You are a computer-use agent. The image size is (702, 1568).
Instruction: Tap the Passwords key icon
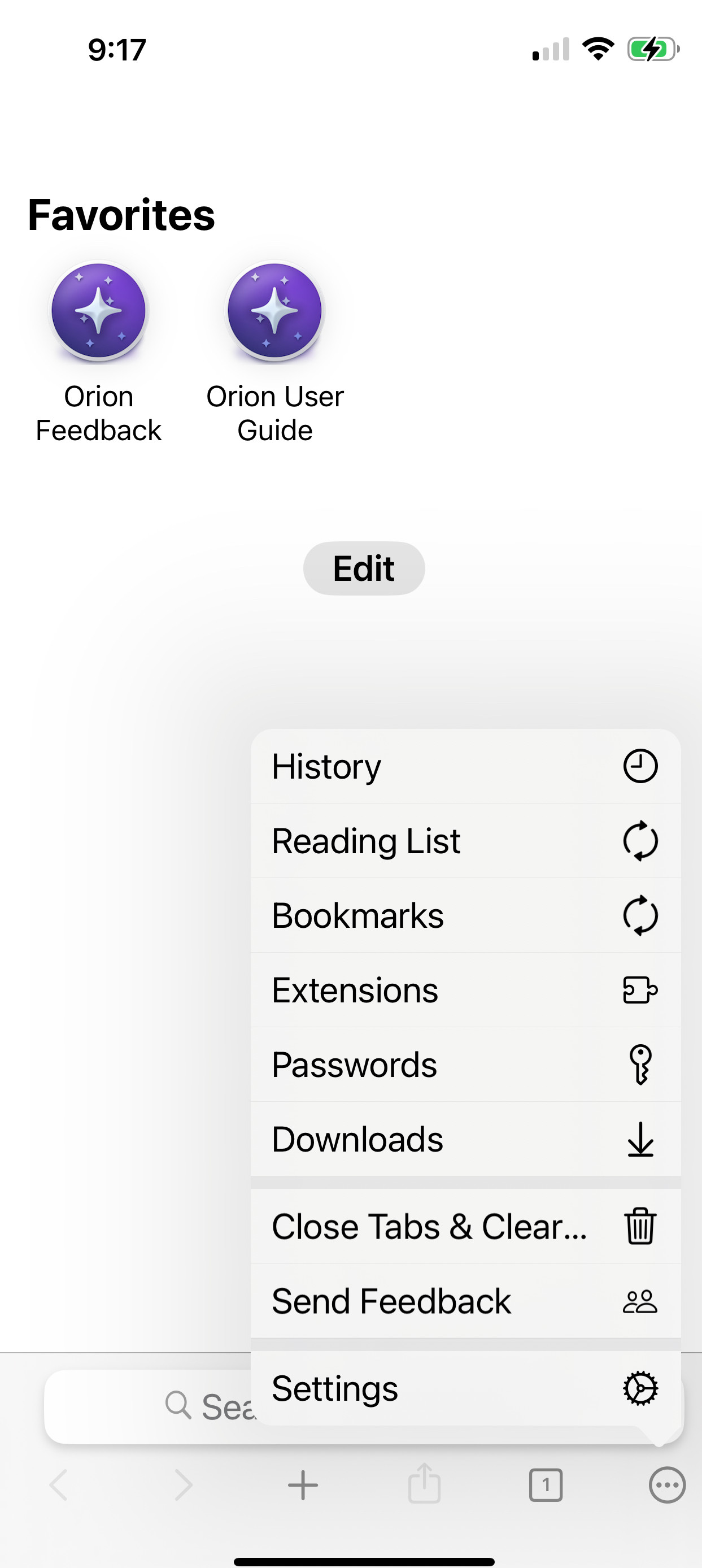click(x=640, y=1065)
